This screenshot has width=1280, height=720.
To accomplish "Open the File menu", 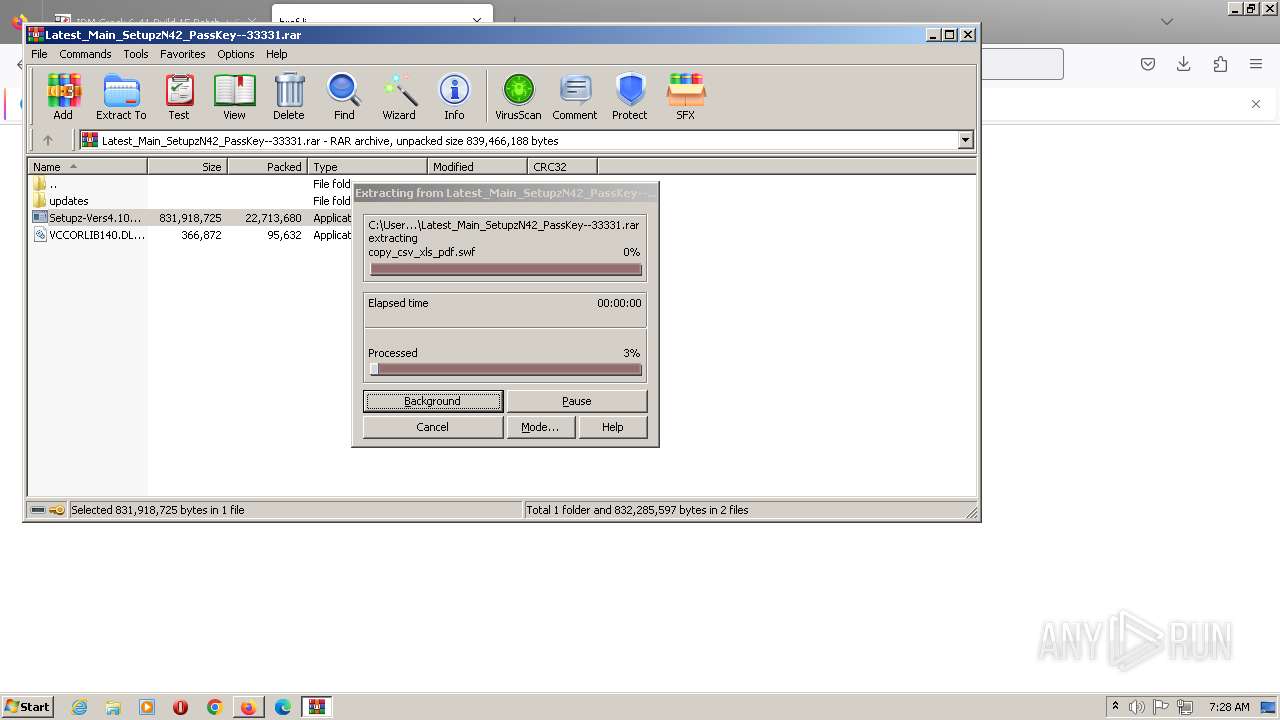I will tap(39, 54).
